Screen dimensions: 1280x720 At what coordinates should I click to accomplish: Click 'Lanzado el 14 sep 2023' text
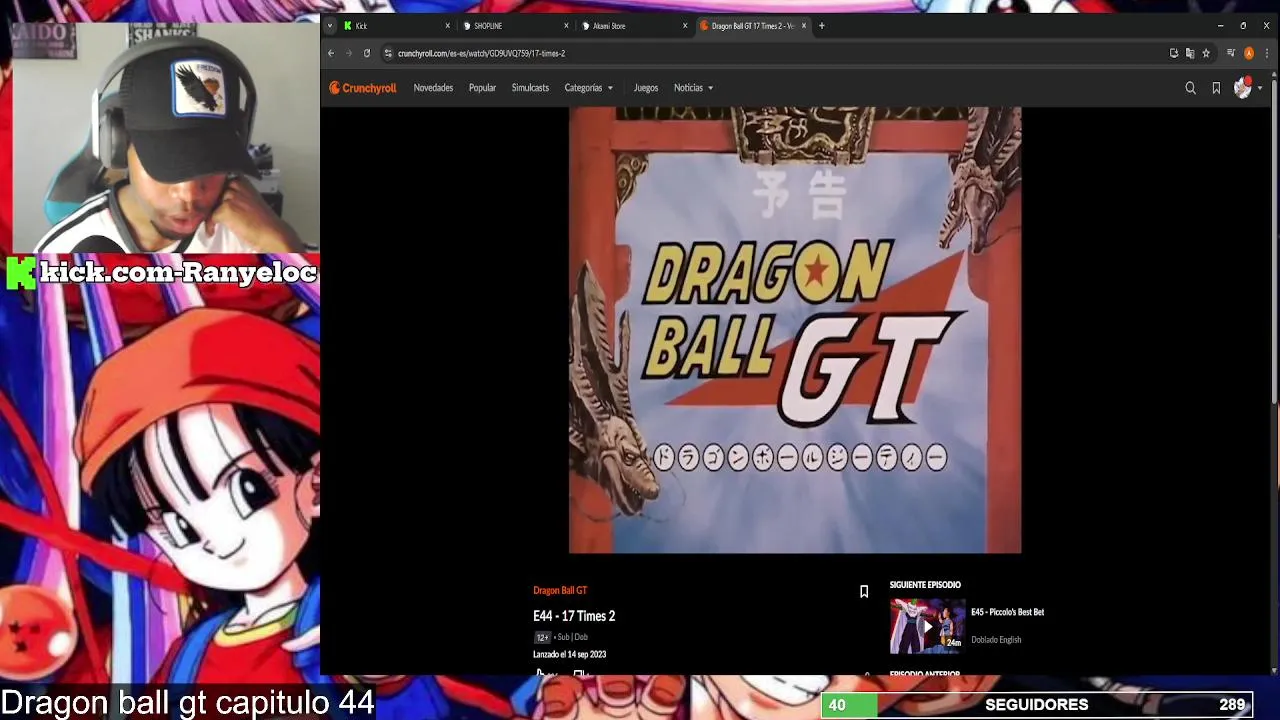(569, 655)
